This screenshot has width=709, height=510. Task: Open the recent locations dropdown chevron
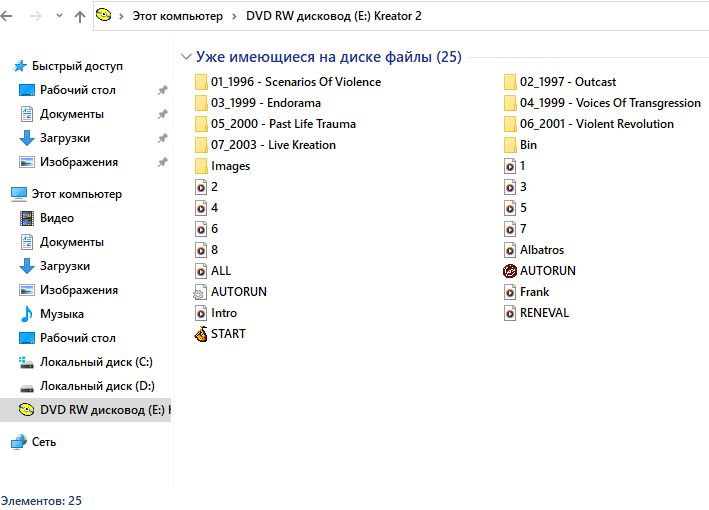[x=59, y=16]
